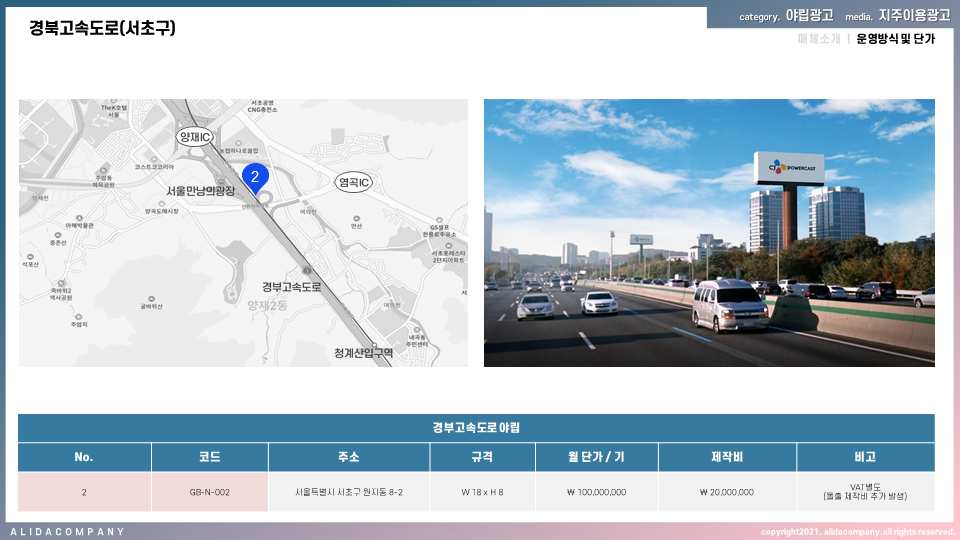
Task: Click the 야립광고 category label
Action: point(809,16)
